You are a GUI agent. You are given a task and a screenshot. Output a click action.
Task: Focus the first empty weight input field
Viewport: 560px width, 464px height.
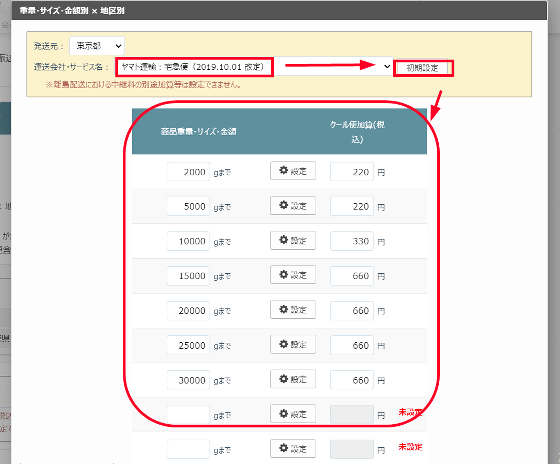188,415
